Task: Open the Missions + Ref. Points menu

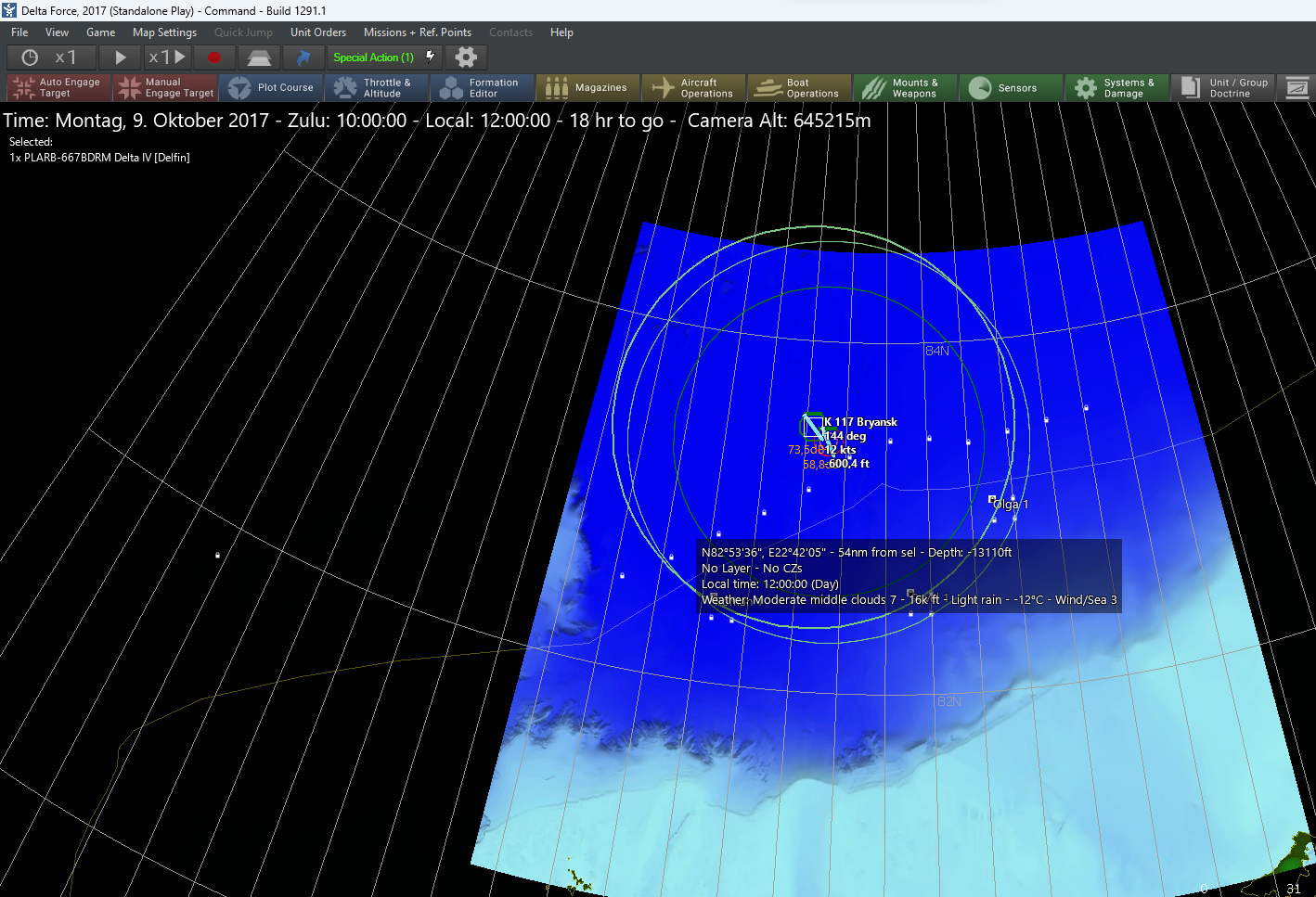Action: (418, 32)
